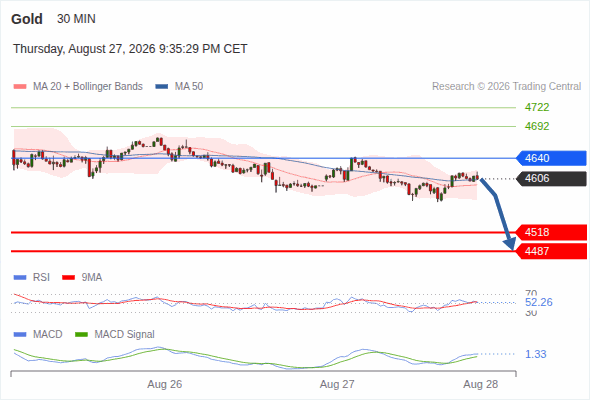The image size is (590, 400).
Task: Click the 4606 current price tag
Action: coord(551,178)
